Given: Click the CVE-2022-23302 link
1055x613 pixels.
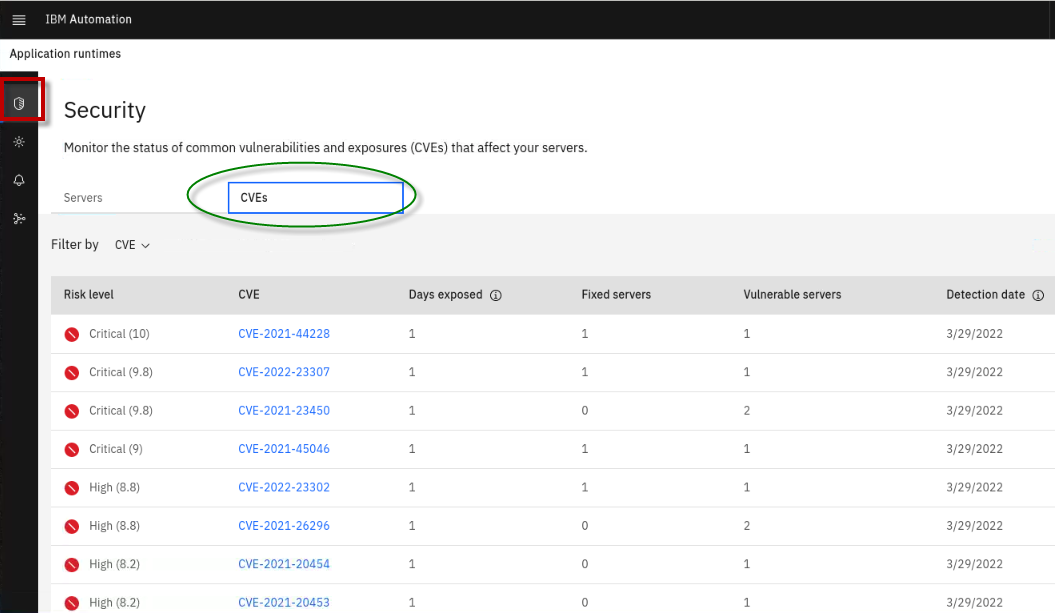Looking at the screenshot, I should [x=284, y=487].
